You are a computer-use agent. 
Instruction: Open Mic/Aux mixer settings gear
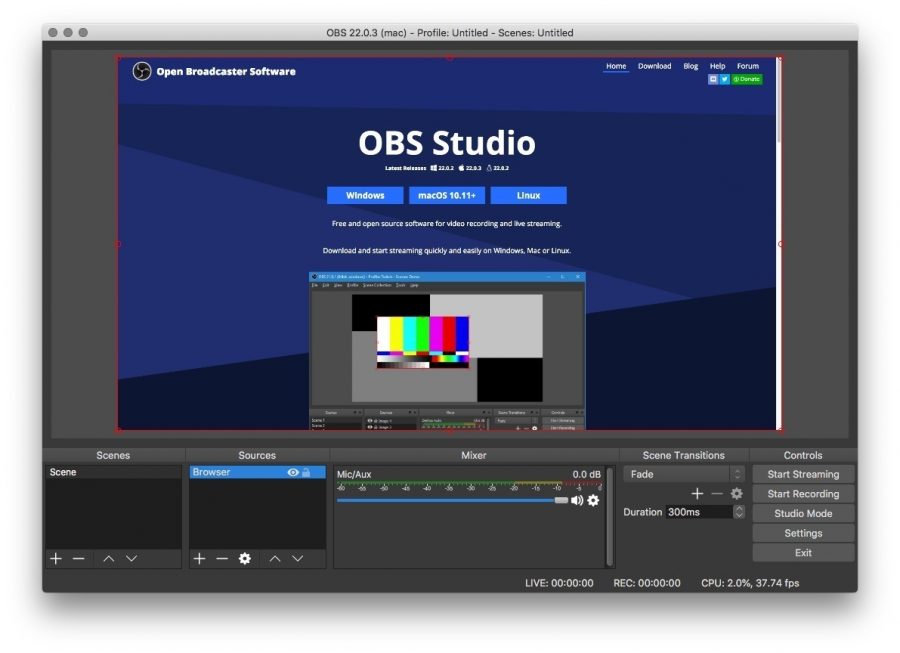(593, 500)
